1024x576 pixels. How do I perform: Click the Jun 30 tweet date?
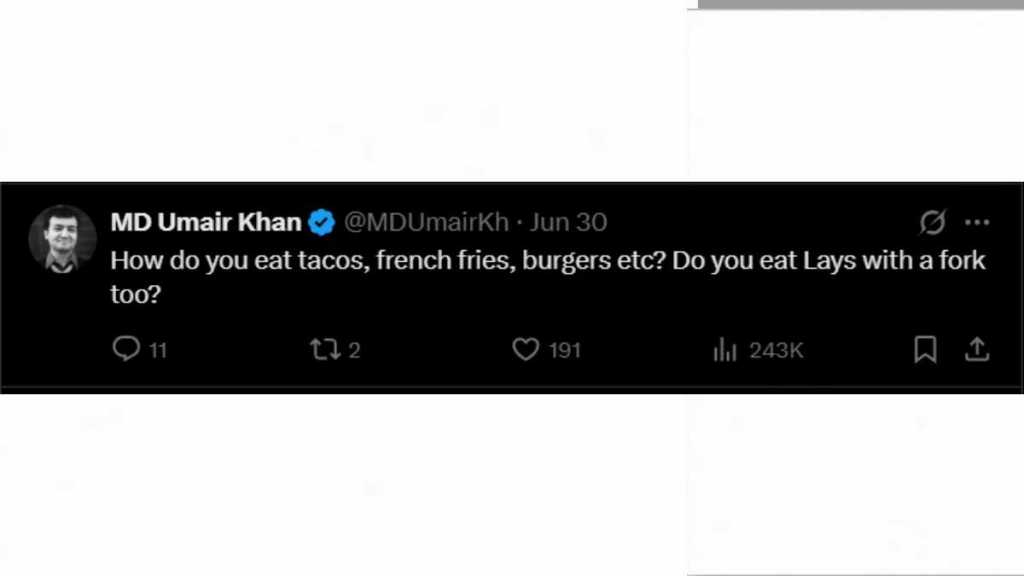click(568, 222)
